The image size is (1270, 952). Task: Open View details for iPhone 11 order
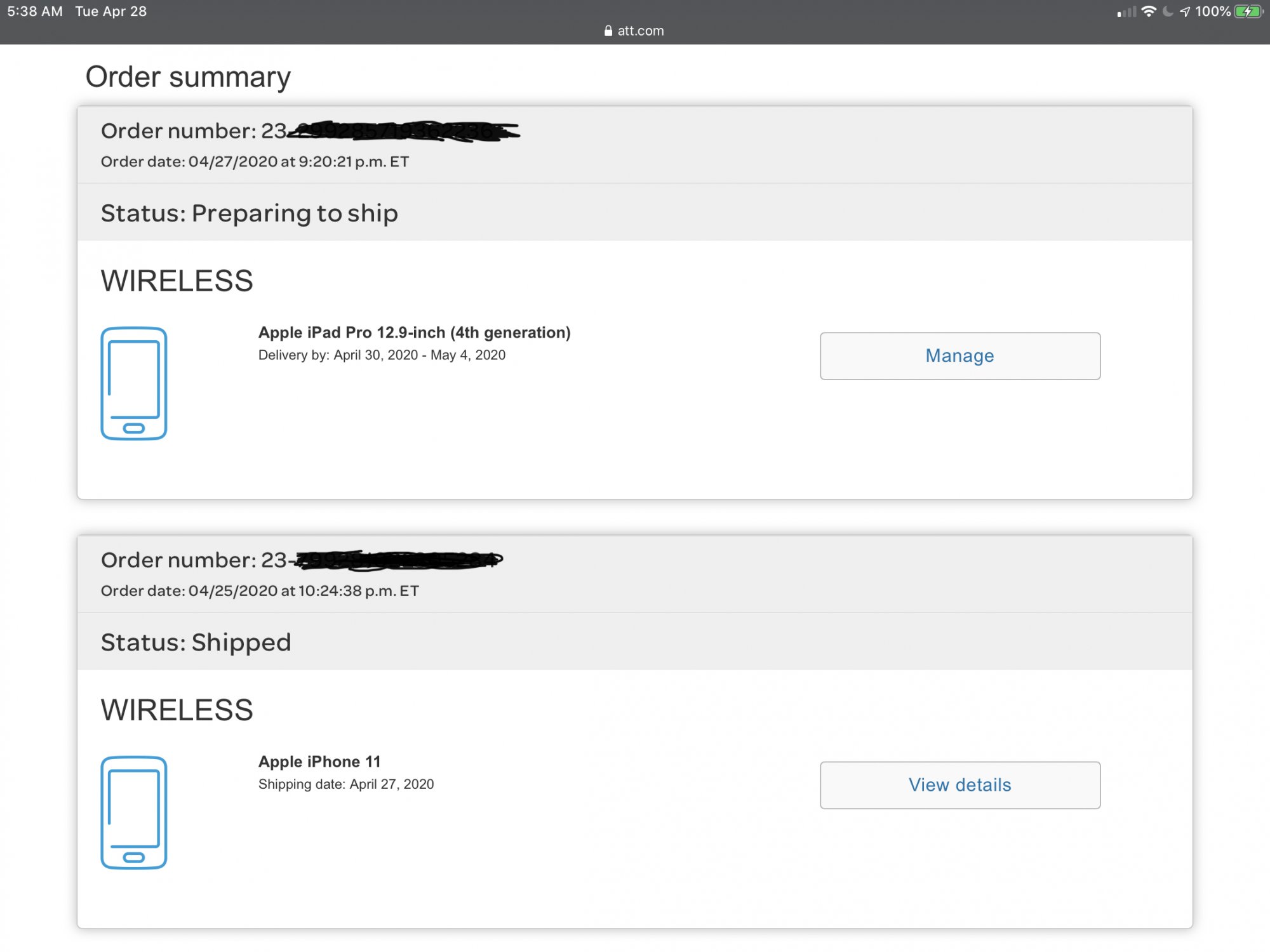[x=960, y=785]
